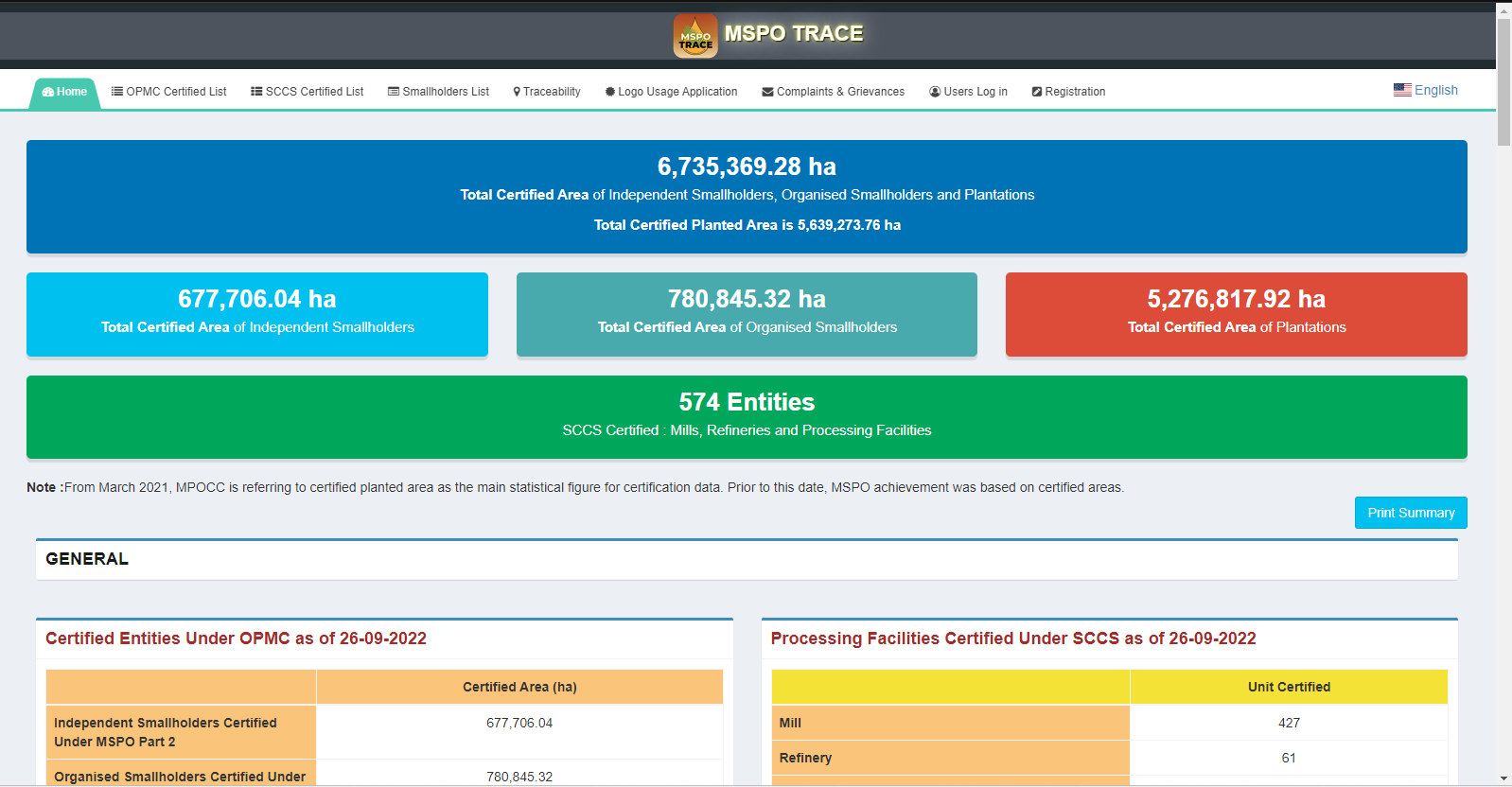The width and height of the screenshot is (1512, 787).
Task: Click the scrollbar down arrow
Action: click(1503, 778)
